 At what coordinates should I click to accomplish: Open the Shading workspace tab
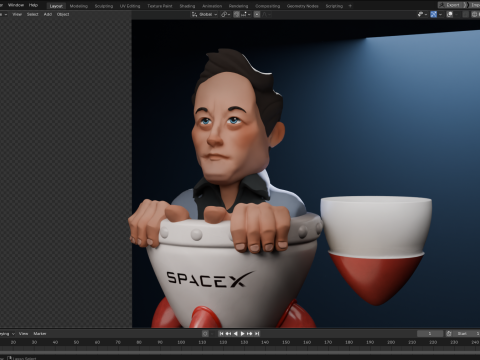pyautogui.click(x=187, y=6)
